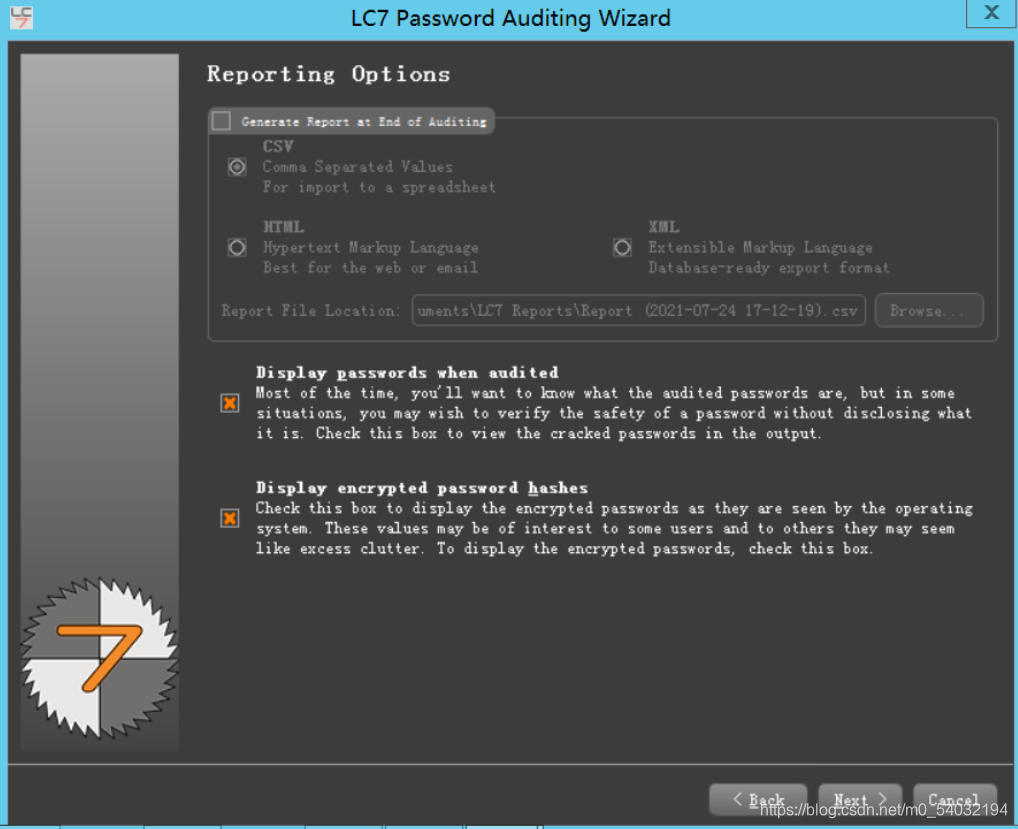
Task: Click the Hypertext Markup Language label
Action: point(371,247)
